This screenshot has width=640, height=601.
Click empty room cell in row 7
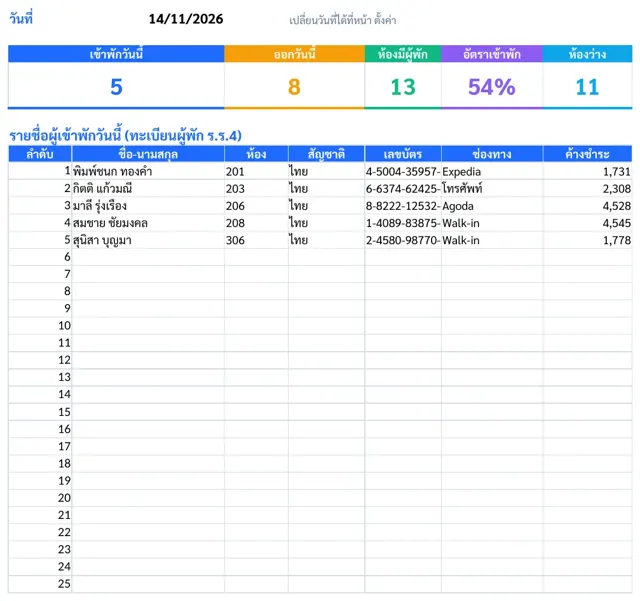pyautogui.click(x=256, y=274)
